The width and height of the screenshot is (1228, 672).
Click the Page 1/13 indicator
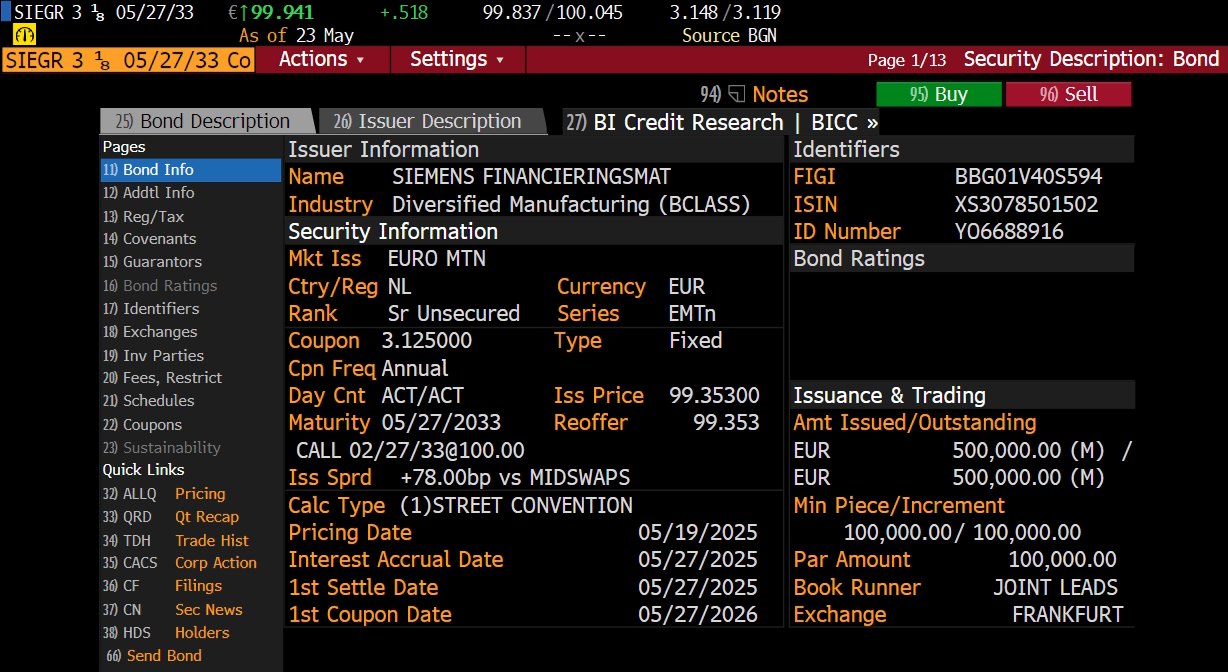(x=907, y=60)
